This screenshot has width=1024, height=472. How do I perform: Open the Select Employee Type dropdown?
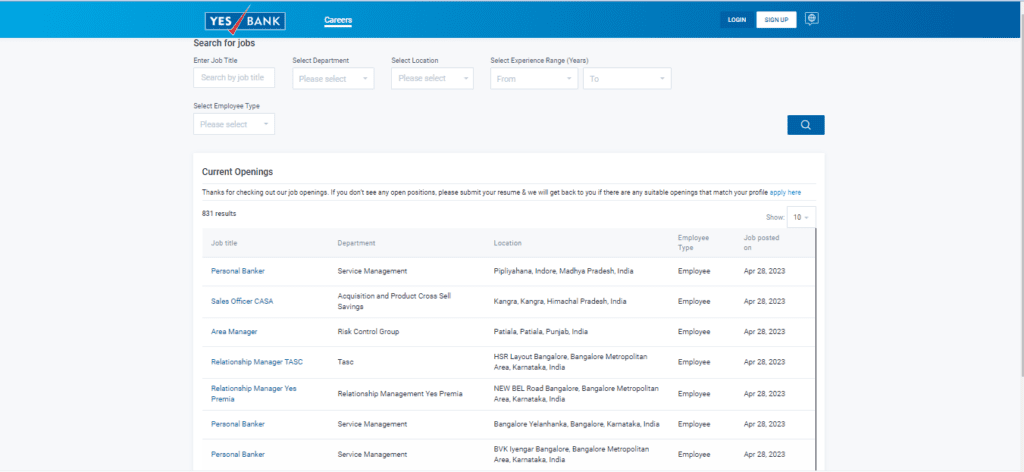pyautogui.click(x=234, y=124)
